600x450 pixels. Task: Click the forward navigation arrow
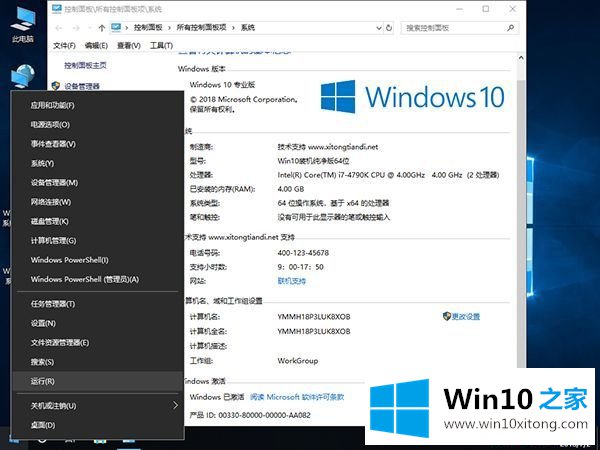point(76,28)
